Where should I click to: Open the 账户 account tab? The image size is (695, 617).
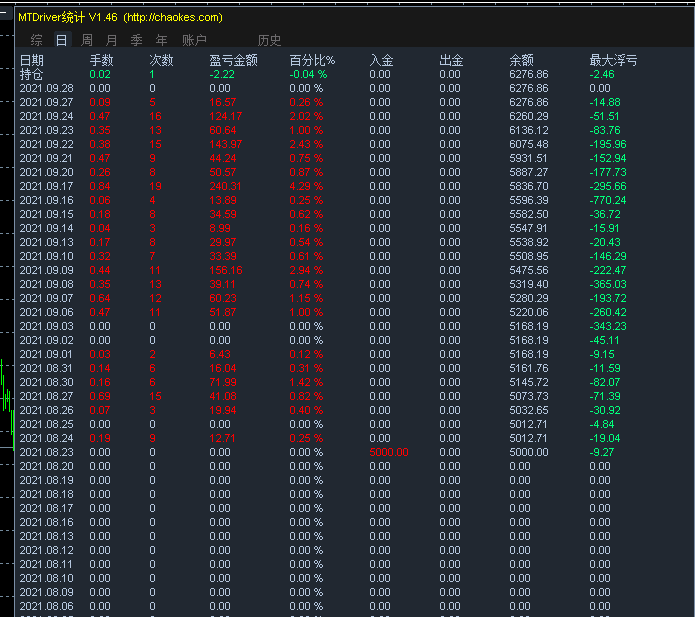pos(194,40)
